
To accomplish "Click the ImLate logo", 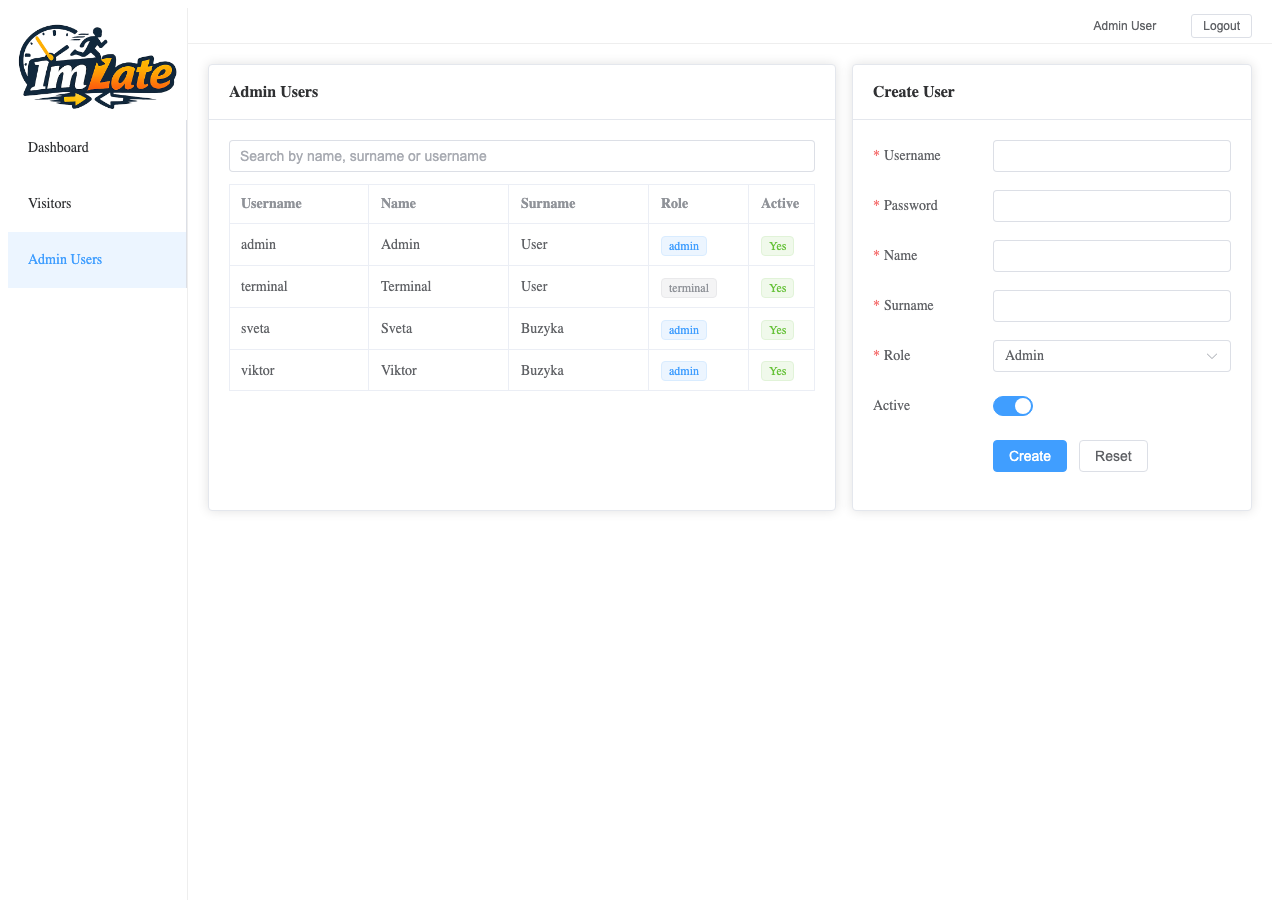I will tap(95, 65).
